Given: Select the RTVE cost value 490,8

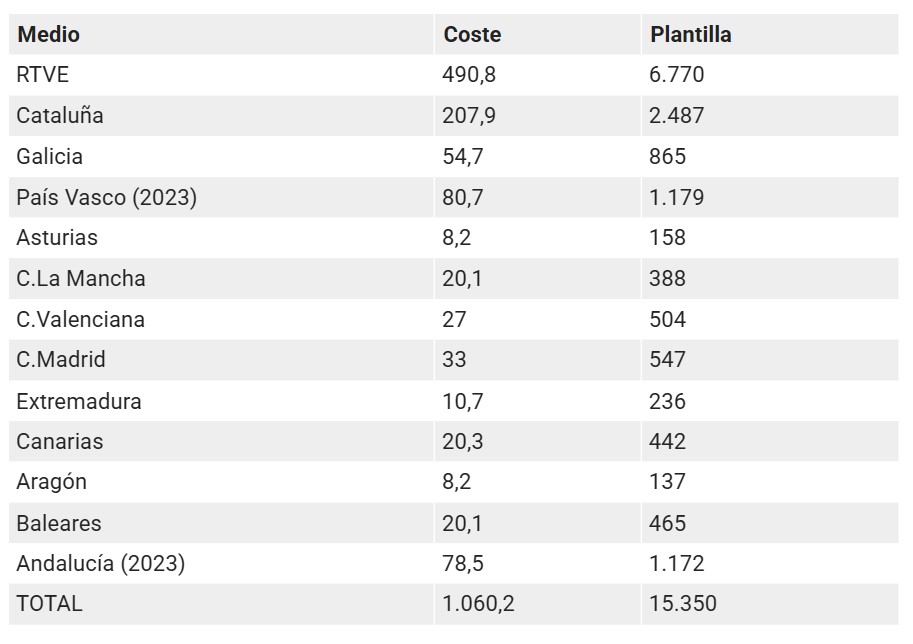Looking at the screenshot, I should tap(468, 75).
